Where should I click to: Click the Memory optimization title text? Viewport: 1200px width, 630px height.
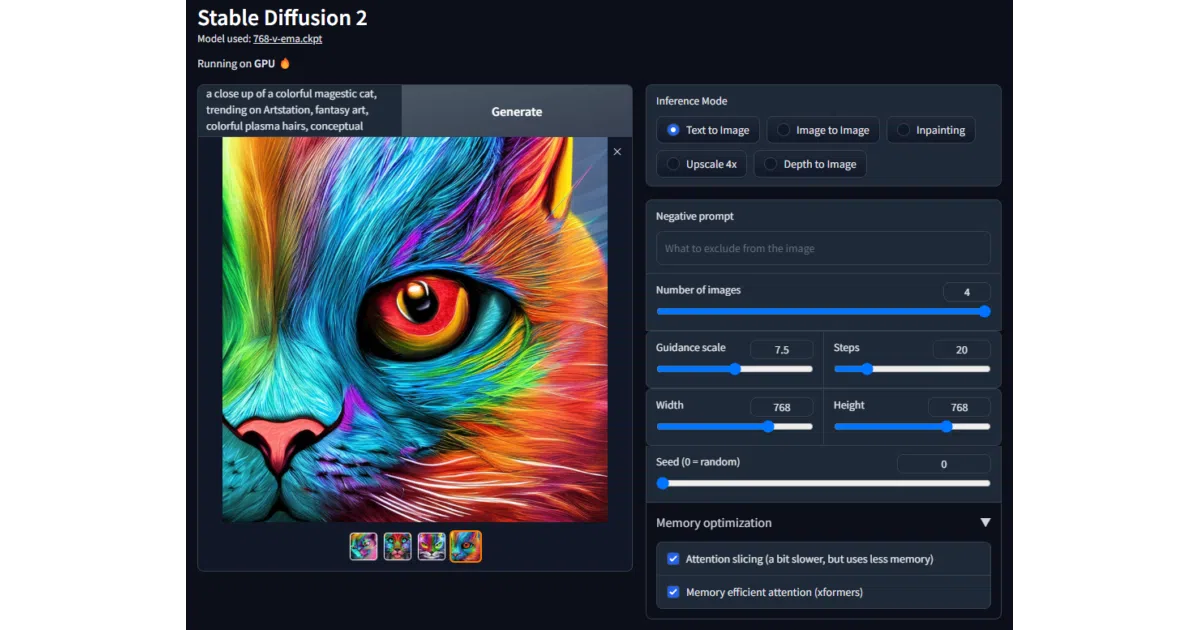[714, 523]
